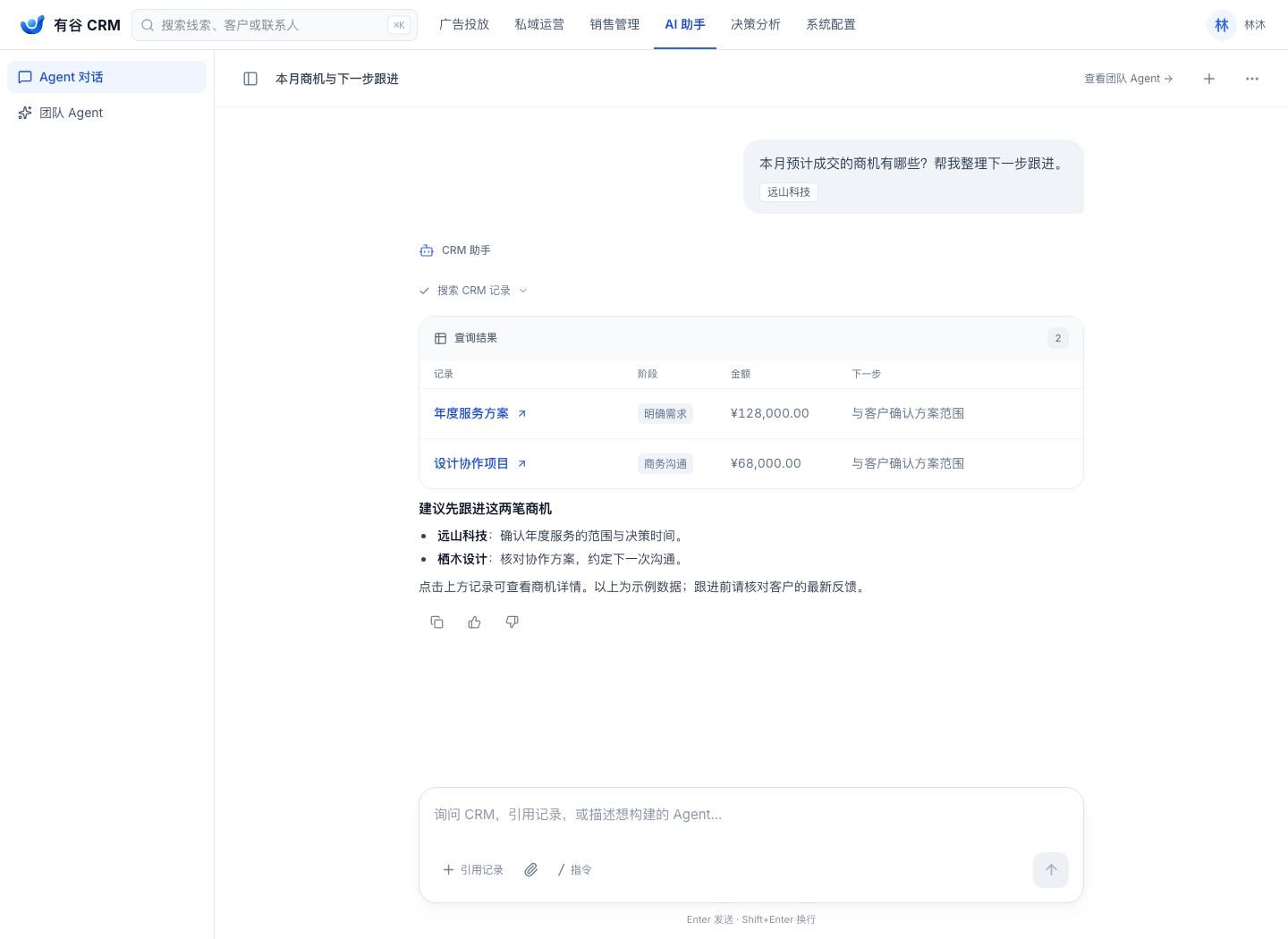
Task: Attach a file with paperclip icon
Action: pyautogui.click(x=531, y=870)
